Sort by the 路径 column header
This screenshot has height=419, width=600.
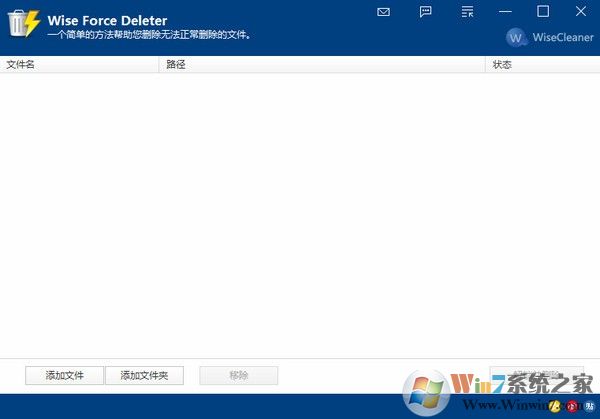coord(322,64)
